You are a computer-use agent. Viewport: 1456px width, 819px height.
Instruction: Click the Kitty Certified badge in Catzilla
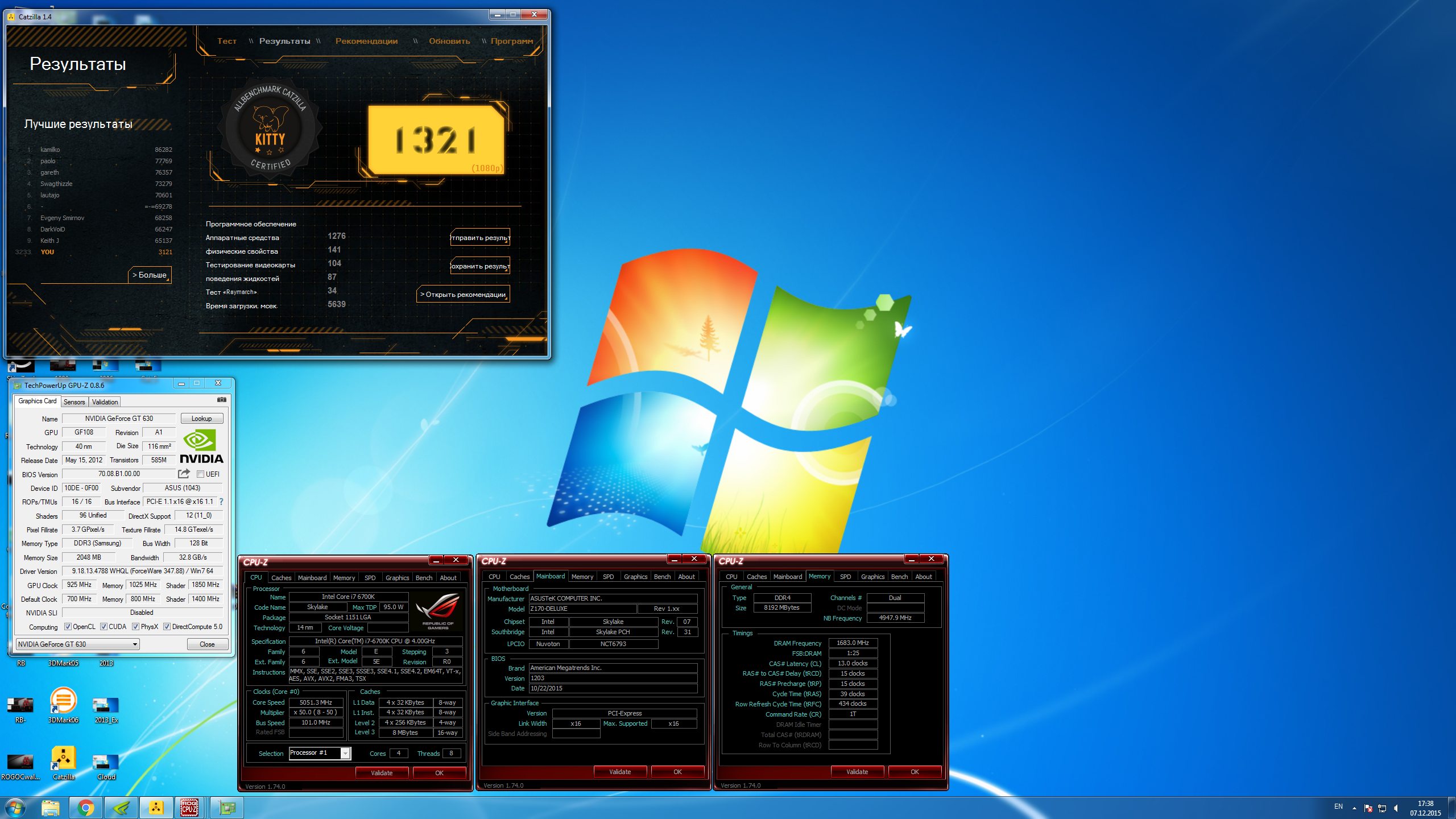click(x=270, y=129)
